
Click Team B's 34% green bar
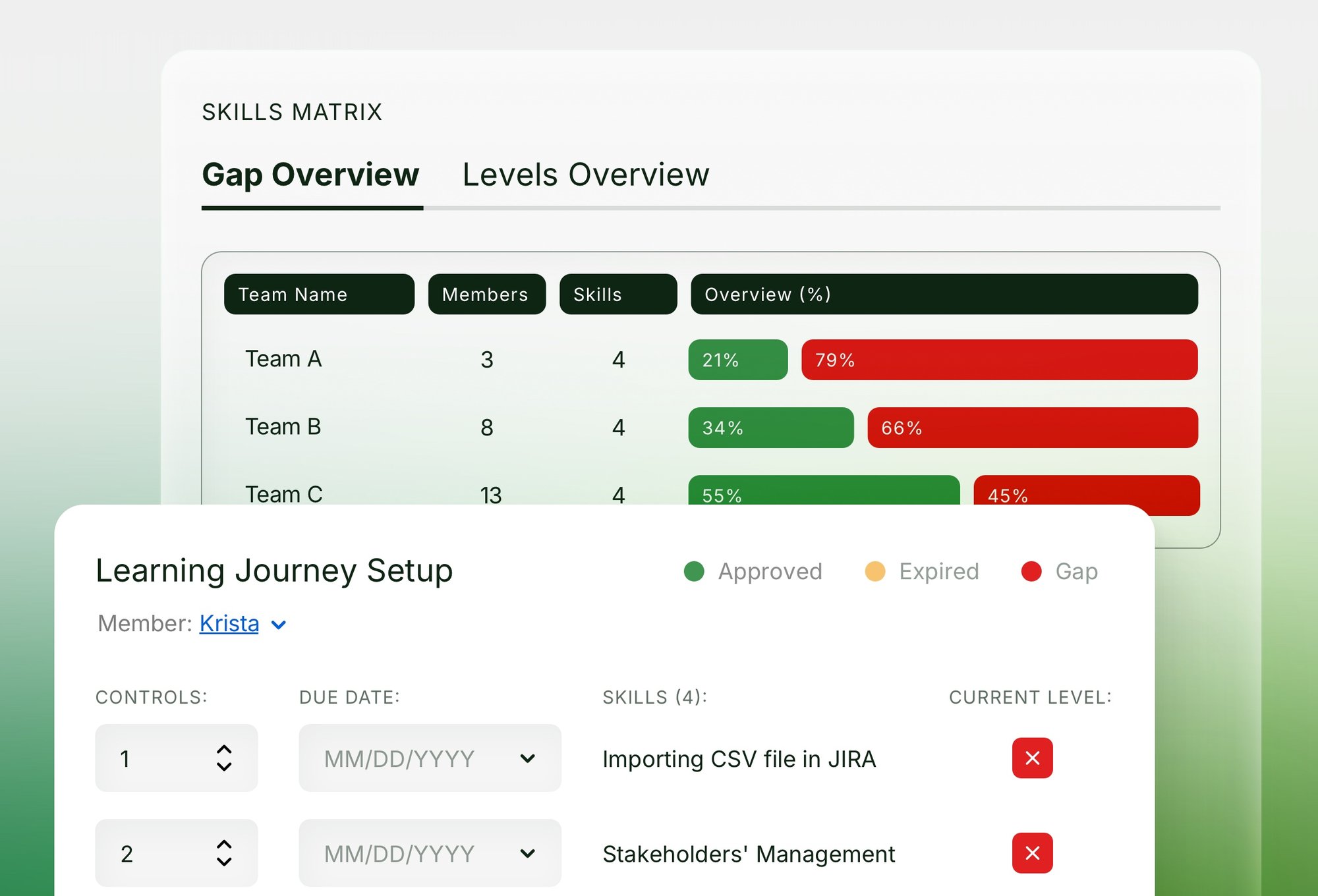tap(771, 428)
